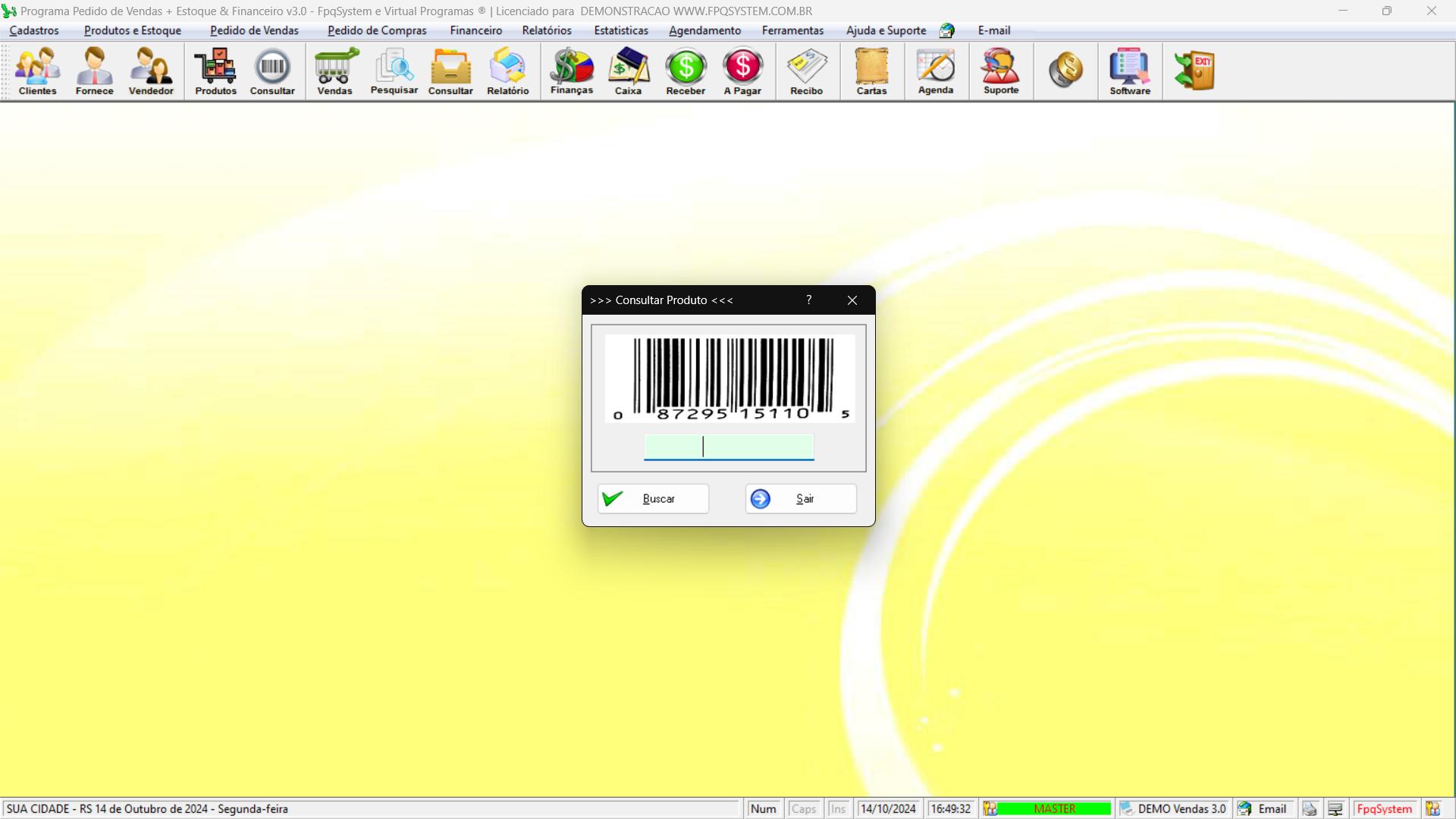Image resolution: width=1456 pixels, height=819 pixels.
Task: Click the Num lock indicator
Action: click(763, 809)
